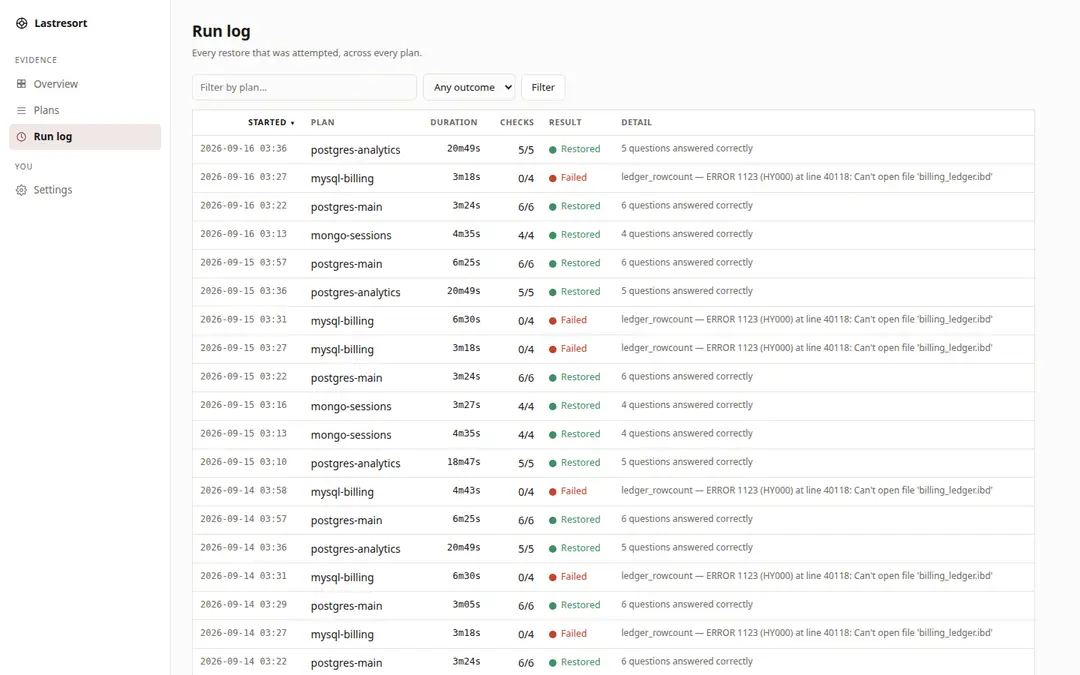Viewport: 1080px width, 675px height.
Task: Click mongo-sessions in the 2026-09-16 03:13 row
Action: (x=351, y=236)
